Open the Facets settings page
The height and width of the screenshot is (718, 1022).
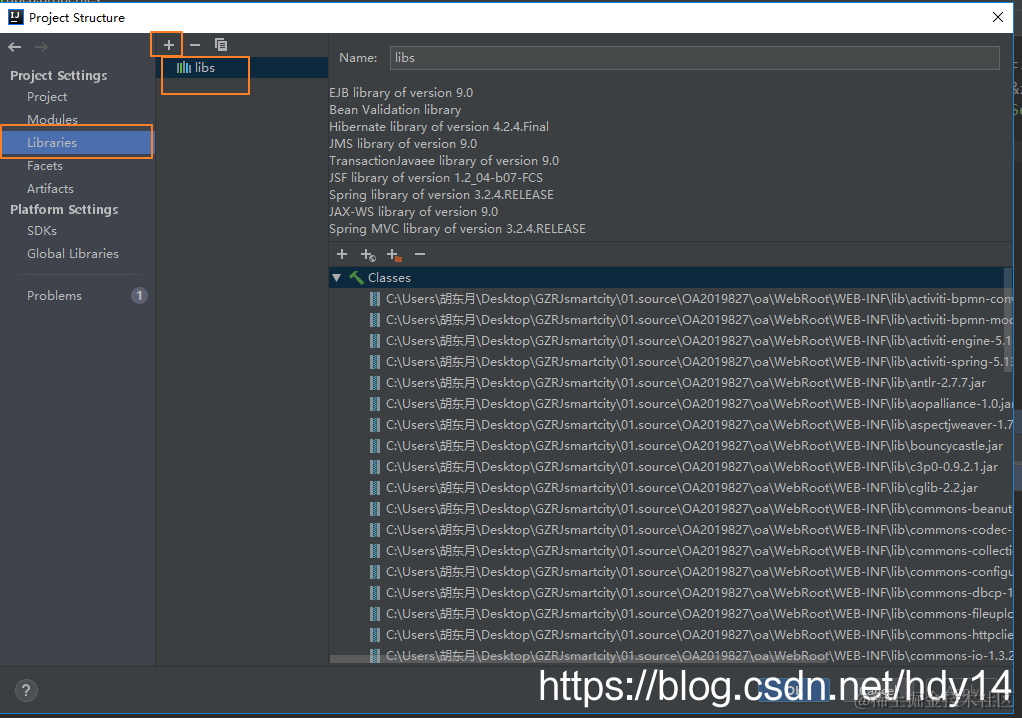point(44,166)
